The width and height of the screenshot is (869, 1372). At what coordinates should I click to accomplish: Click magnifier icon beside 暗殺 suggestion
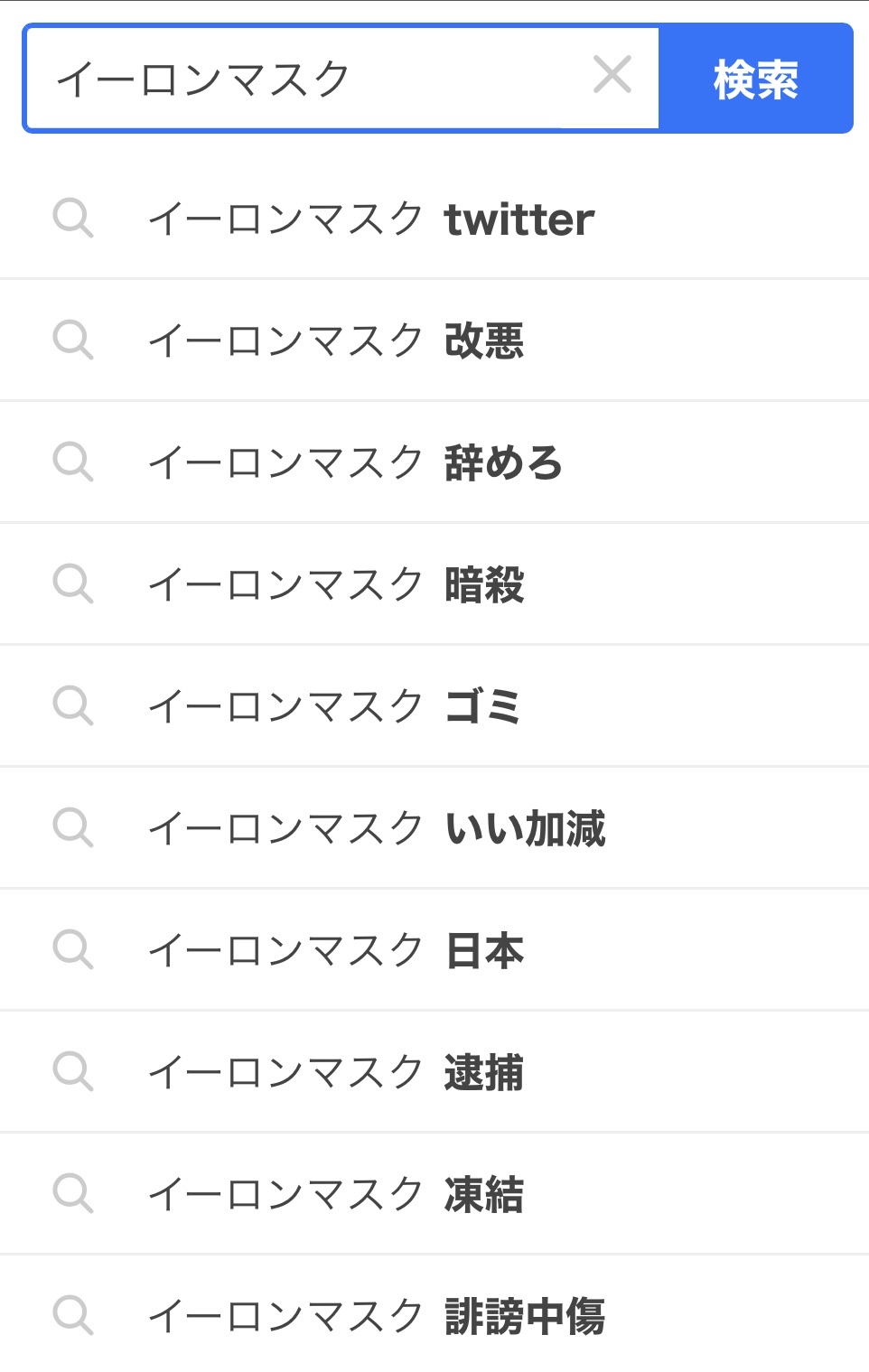73,584
